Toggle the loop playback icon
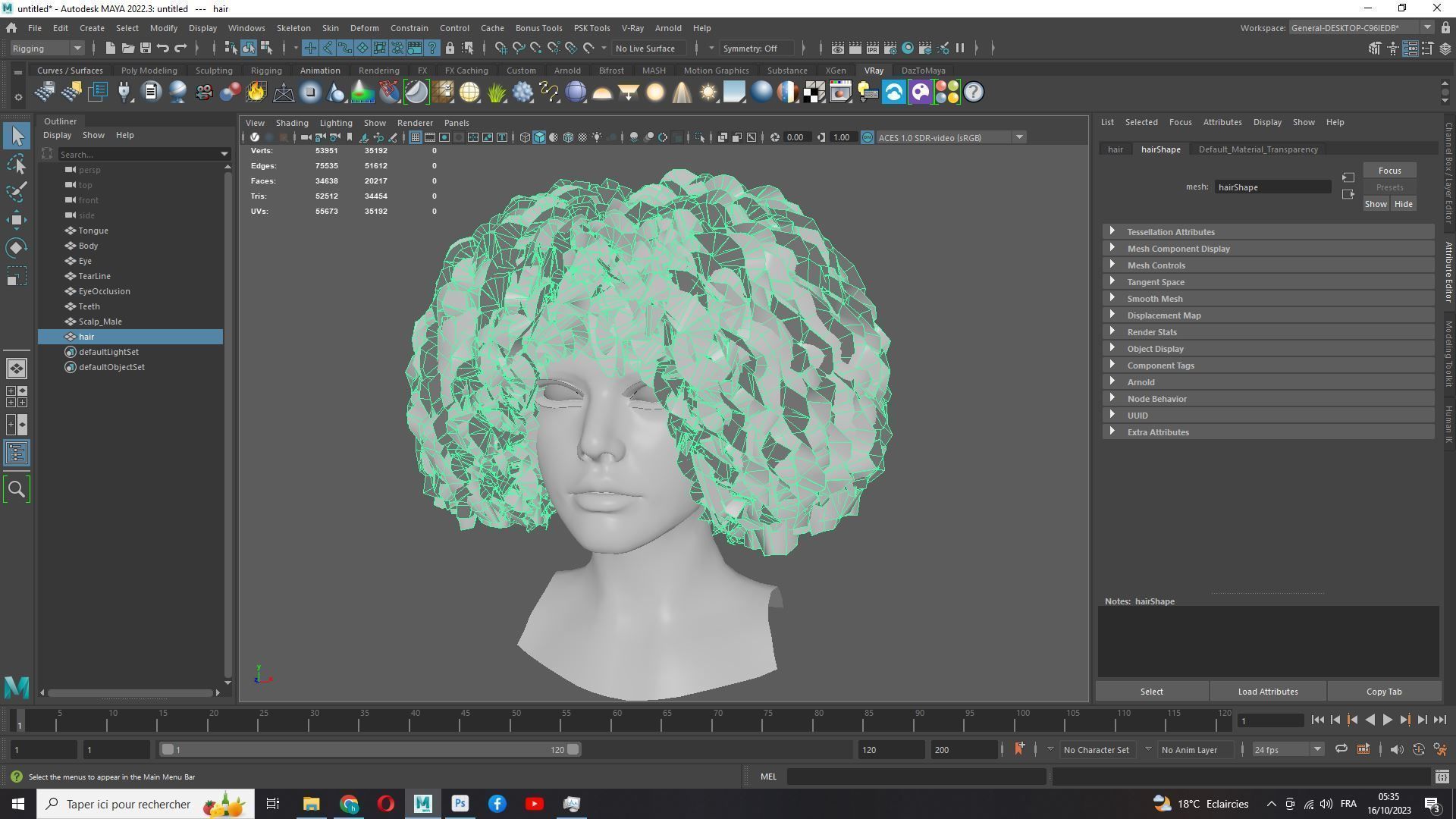This screenshot has height=819, width=1456. point(1341,749)
